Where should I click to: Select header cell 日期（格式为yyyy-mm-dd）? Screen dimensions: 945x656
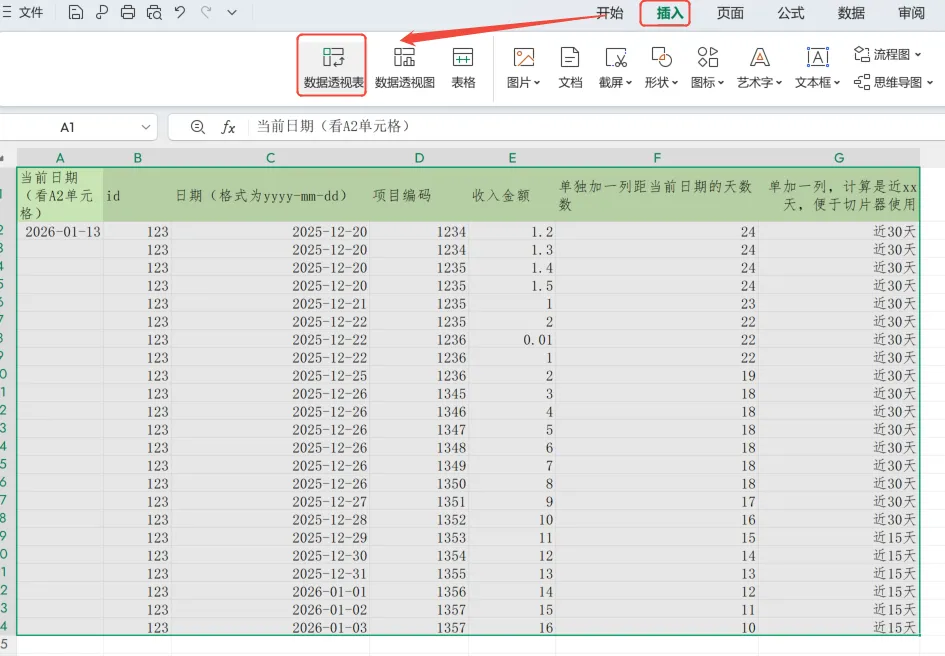tap(271, 195)
